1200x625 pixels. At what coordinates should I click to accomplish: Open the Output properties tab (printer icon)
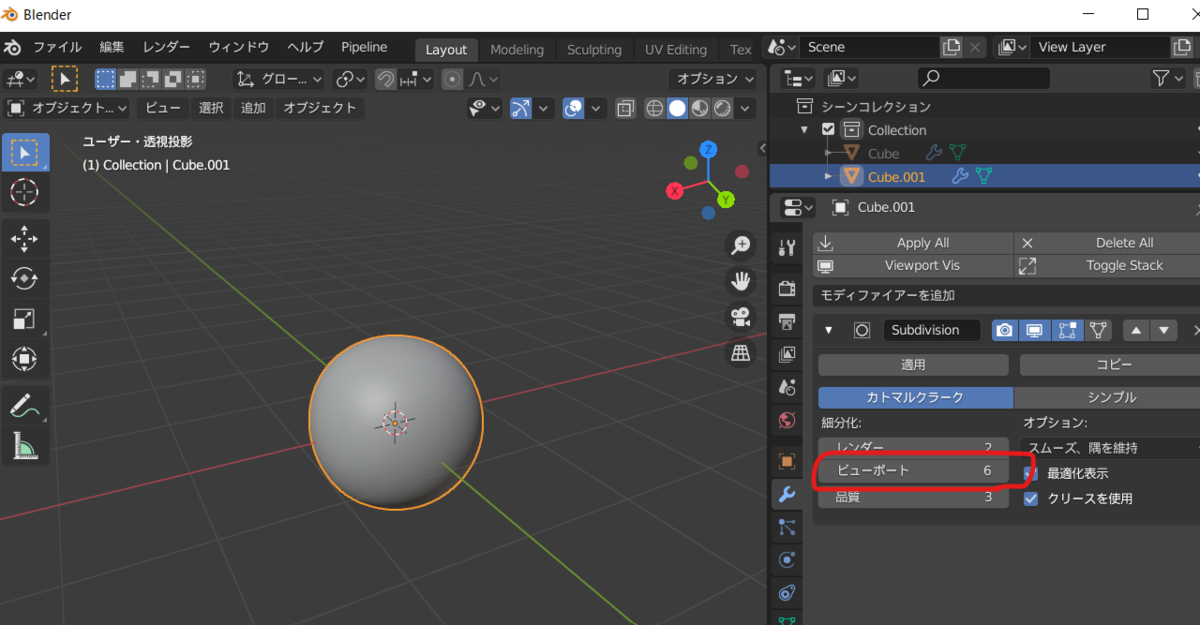(x=787, y=321)
